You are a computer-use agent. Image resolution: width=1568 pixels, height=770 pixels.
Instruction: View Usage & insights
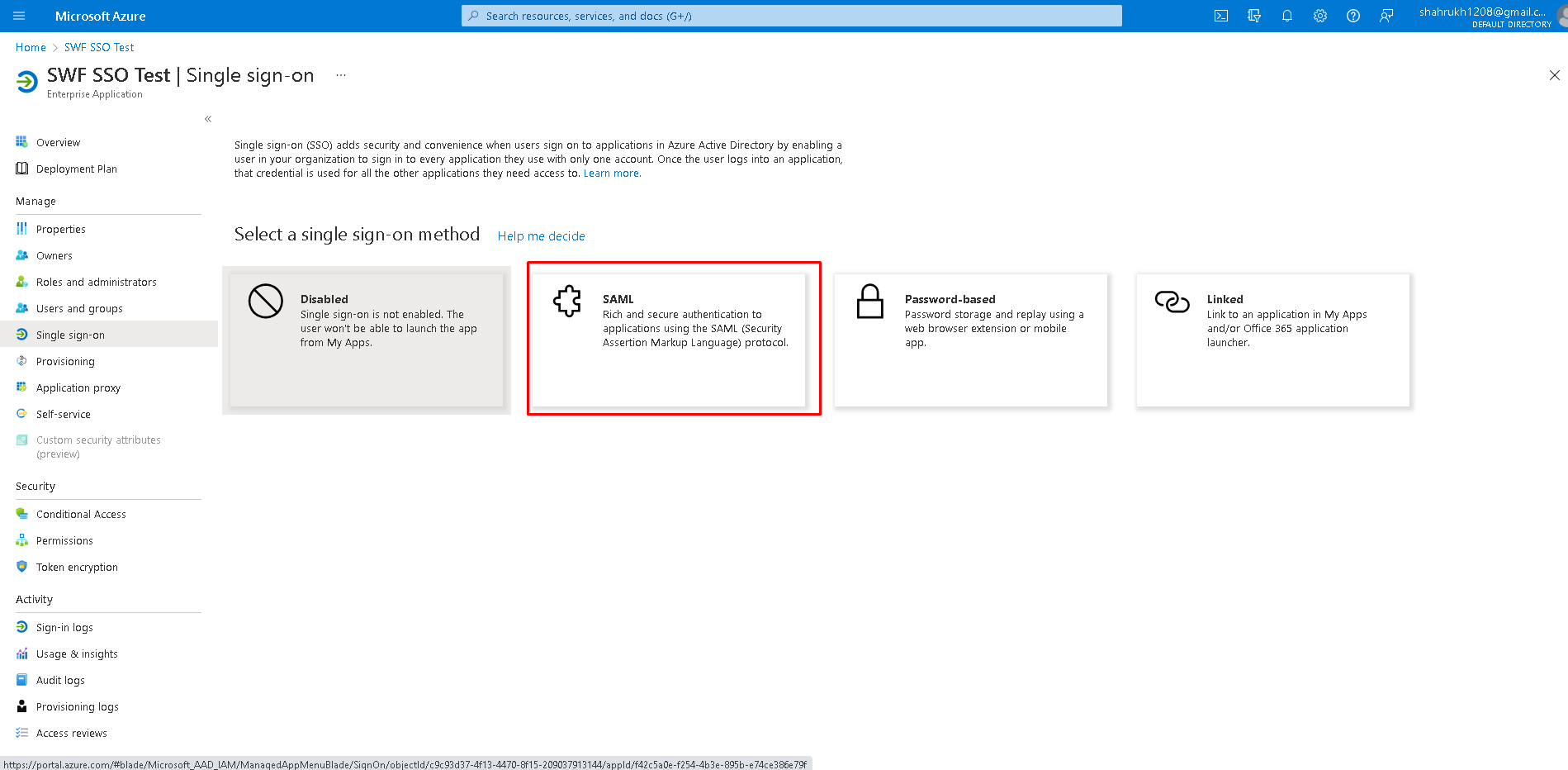point(109,654)
